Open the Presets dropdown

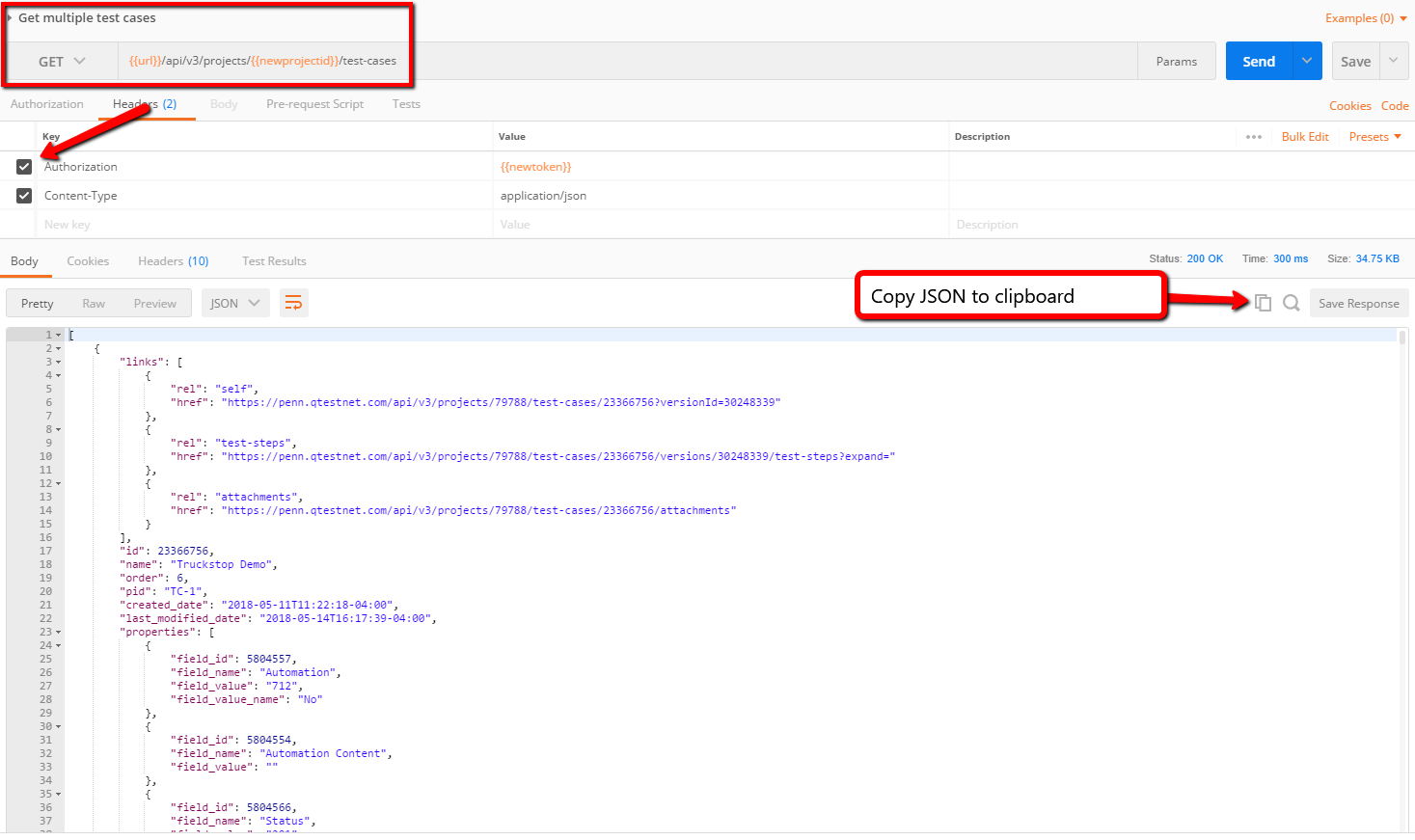point(1374,137)
